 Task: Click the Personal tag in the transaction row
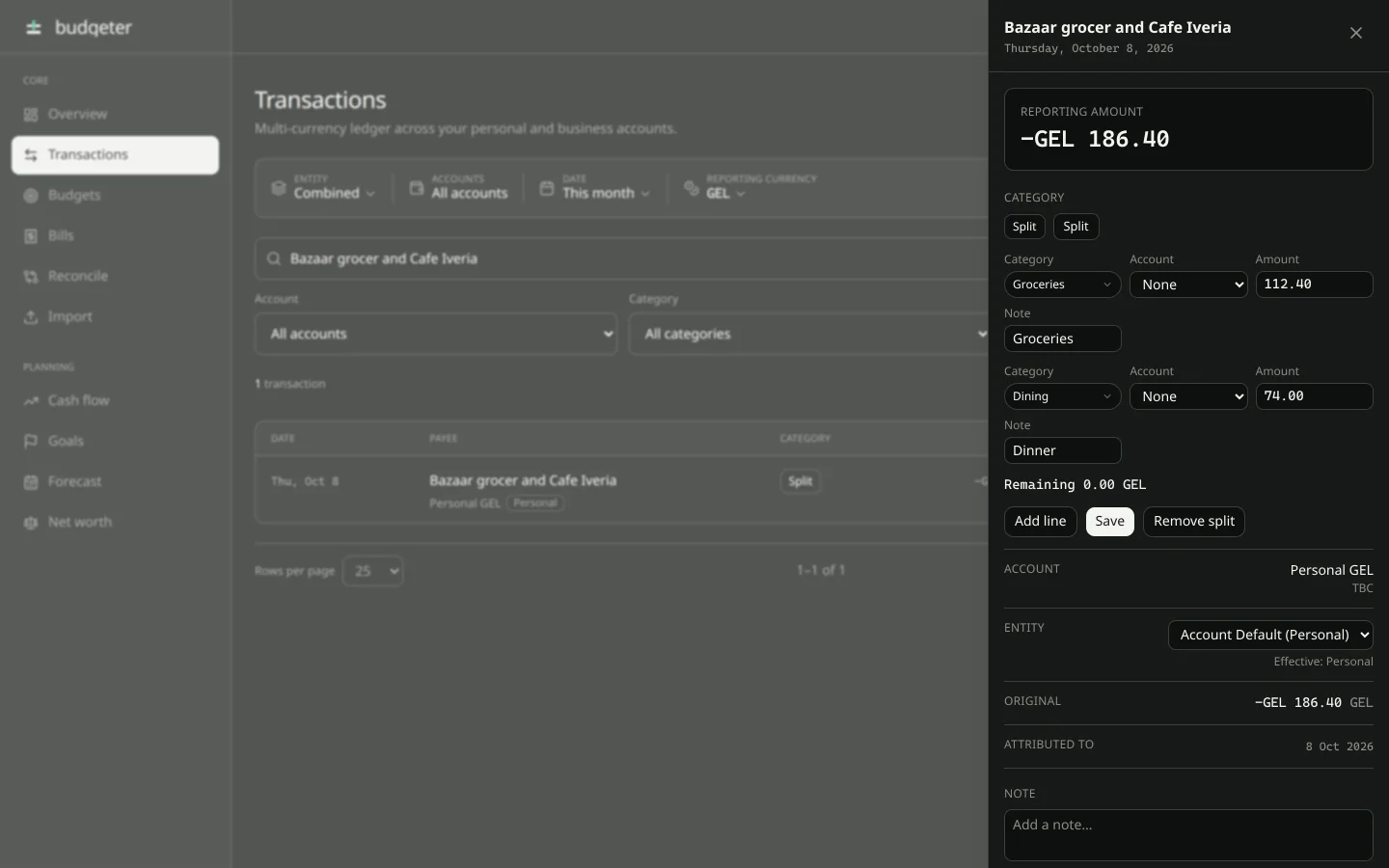535,503
